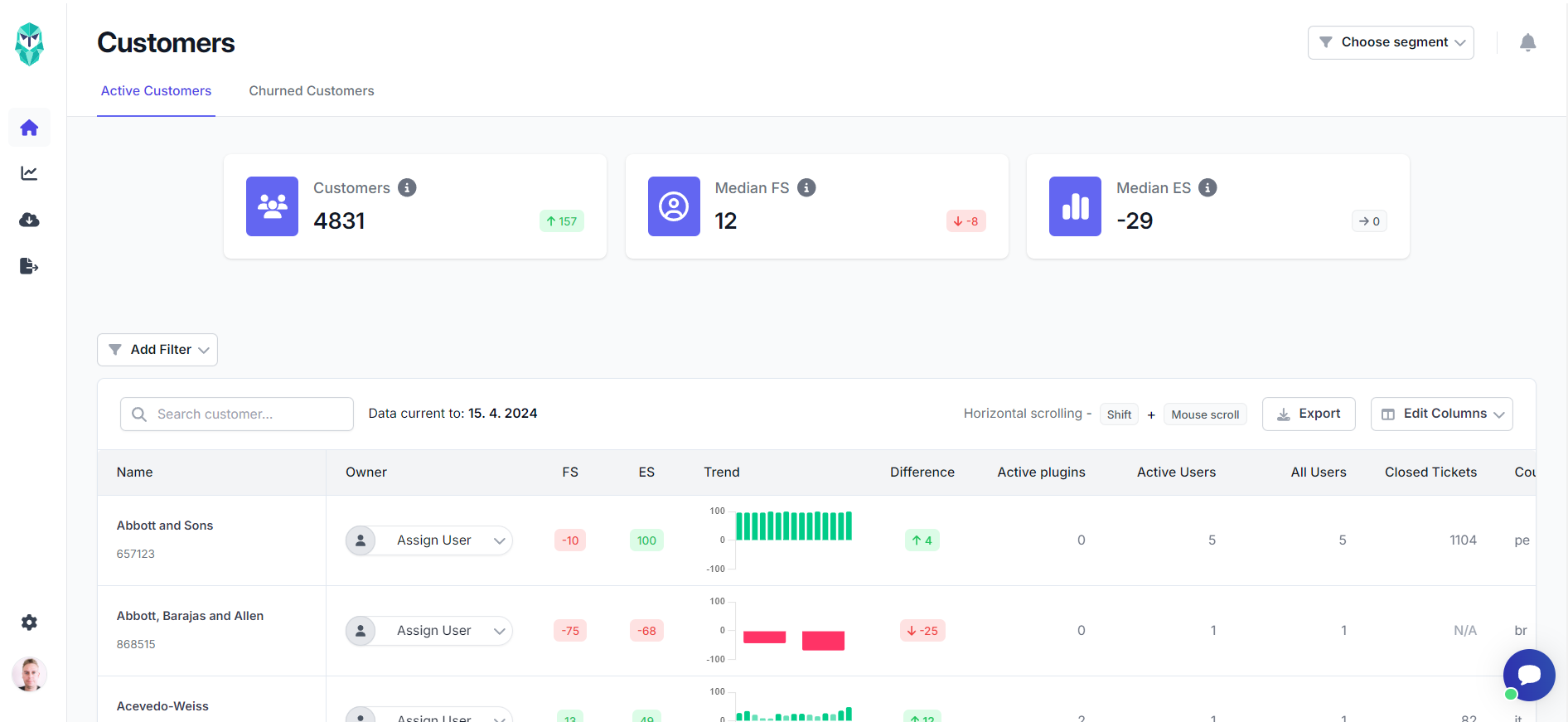Click difference badge down -25
Viewport: 1568px width, 722px height.
[922, 631]
